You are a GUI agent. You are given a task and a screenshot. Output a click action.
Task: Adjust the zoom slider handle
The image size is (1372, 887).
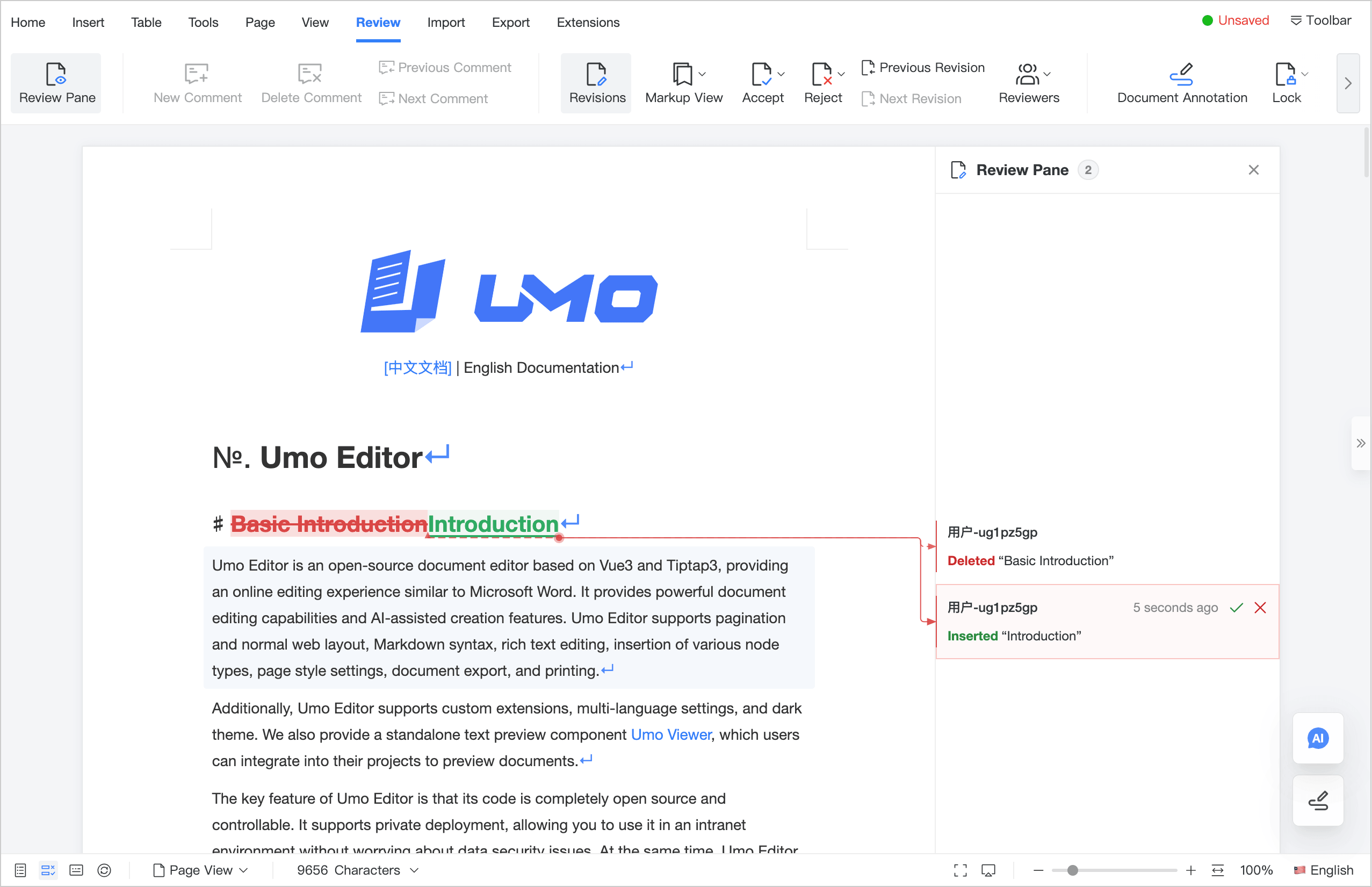pos(1072,870)
